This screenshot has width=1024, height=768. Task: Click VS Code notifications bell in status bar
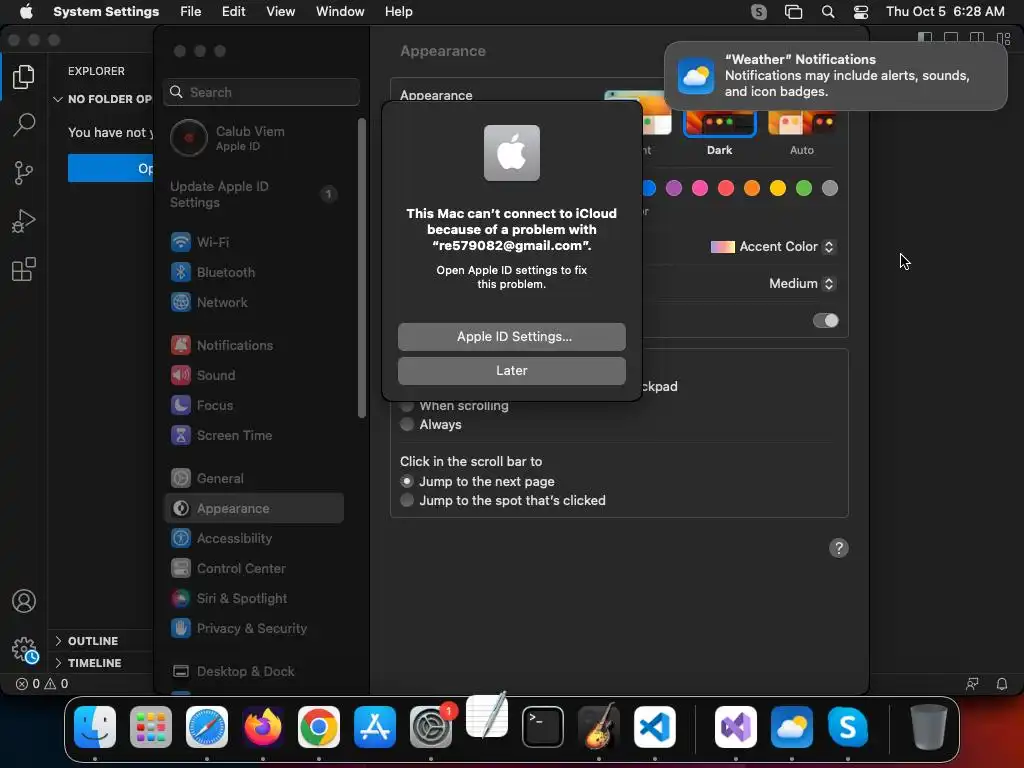coord(1001,684)
